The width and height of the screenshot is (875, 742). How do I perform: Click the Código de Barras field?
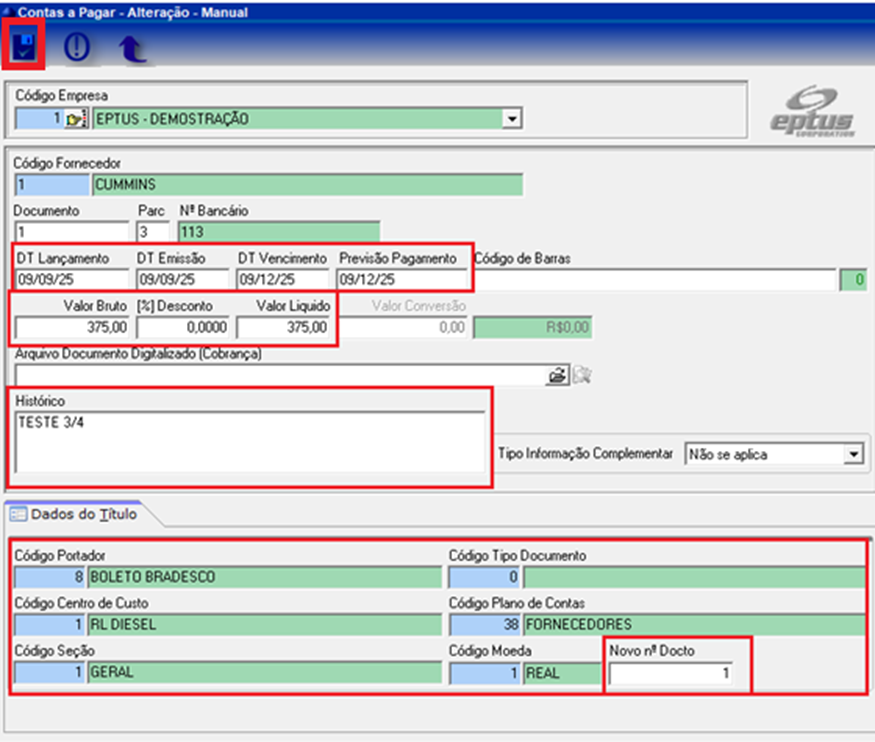[654, 279]
